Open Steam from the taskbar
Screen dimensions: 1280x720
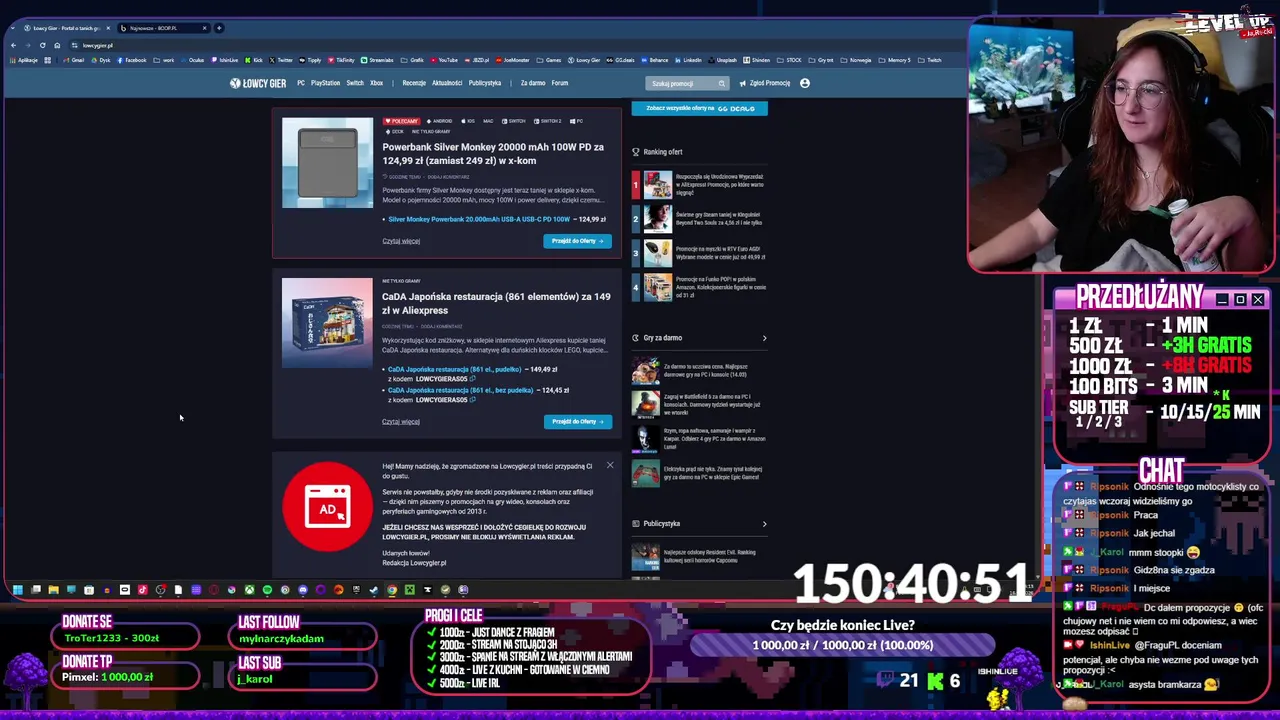(373, 590)
